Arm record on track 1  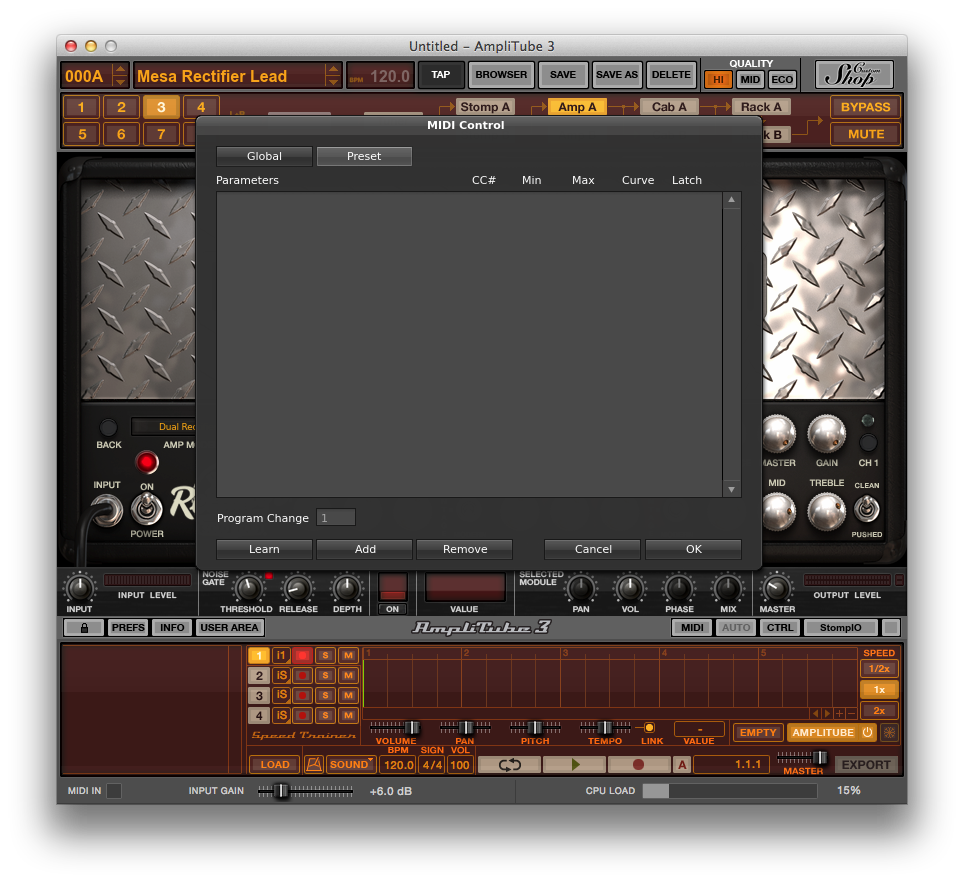(x=302, y=655)
